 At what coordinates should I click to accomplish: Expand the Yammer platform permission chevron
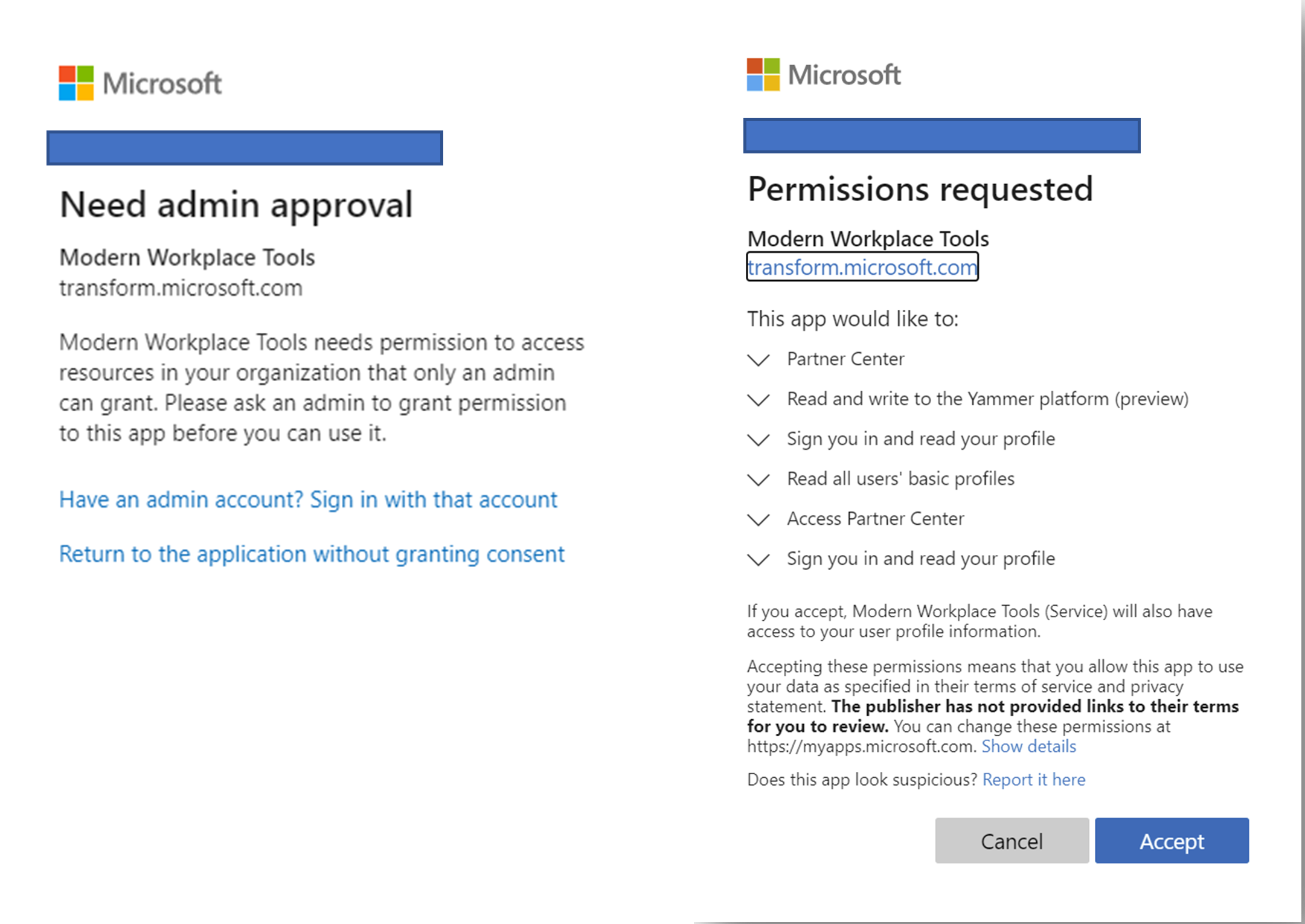[758, 400]
